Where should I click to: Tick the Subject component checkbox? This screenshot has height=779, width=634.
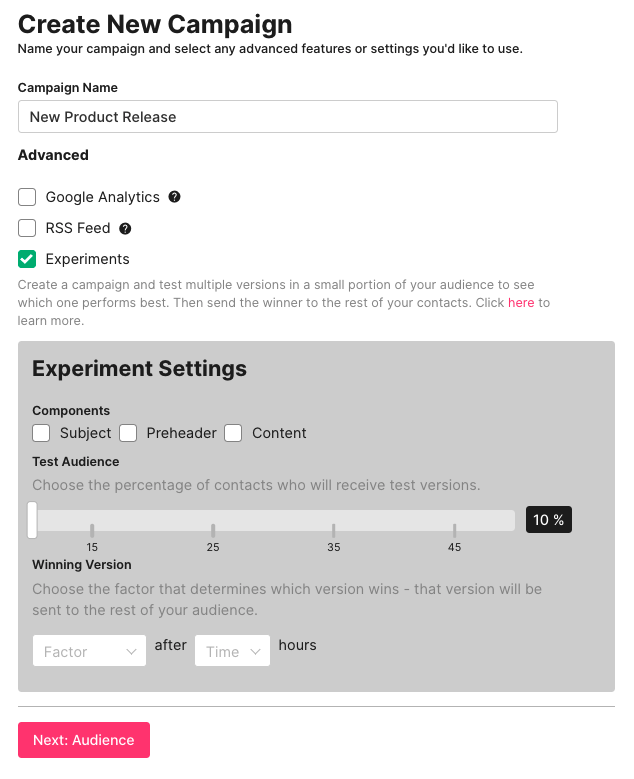click(x=41, y=433)
